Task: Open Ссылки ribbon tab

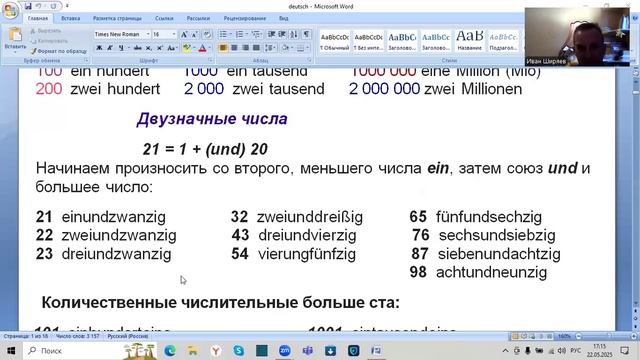Action: point(164,18)
